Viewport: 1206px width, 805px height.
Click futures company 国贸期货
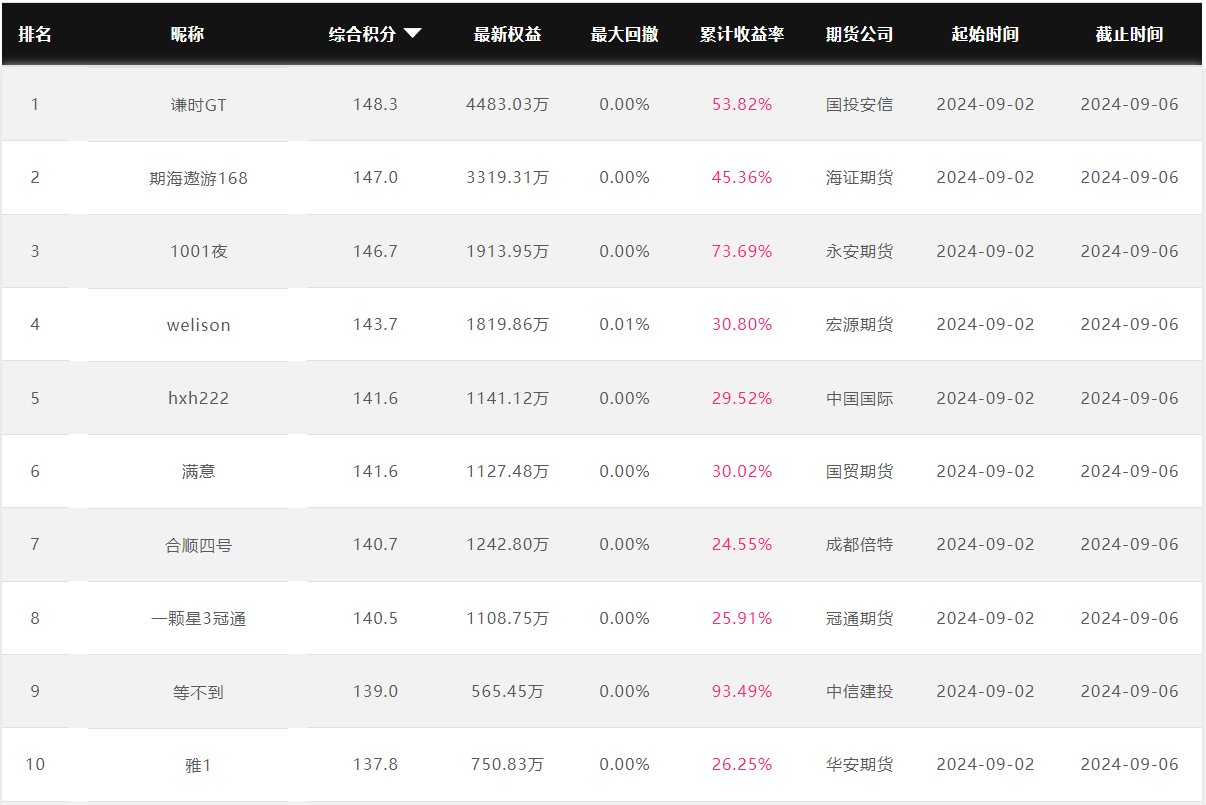point(860,471)
